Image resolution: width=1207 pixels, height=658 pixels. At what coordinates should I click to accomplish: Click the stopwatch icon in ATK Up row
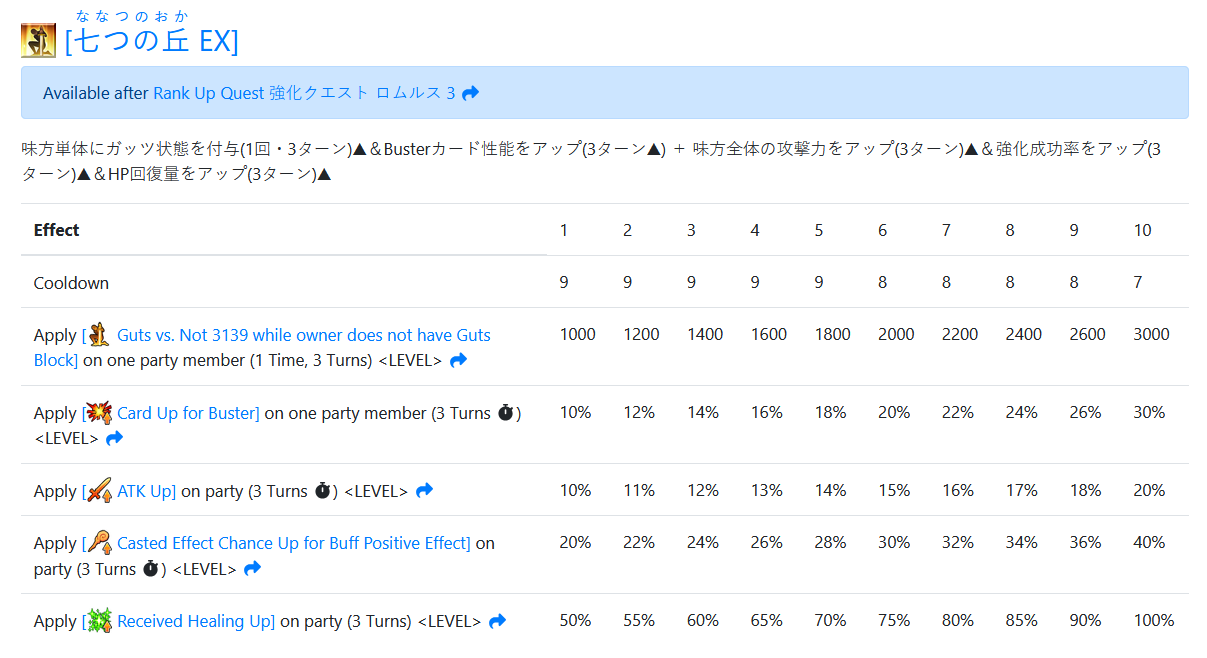pos(322,490)
